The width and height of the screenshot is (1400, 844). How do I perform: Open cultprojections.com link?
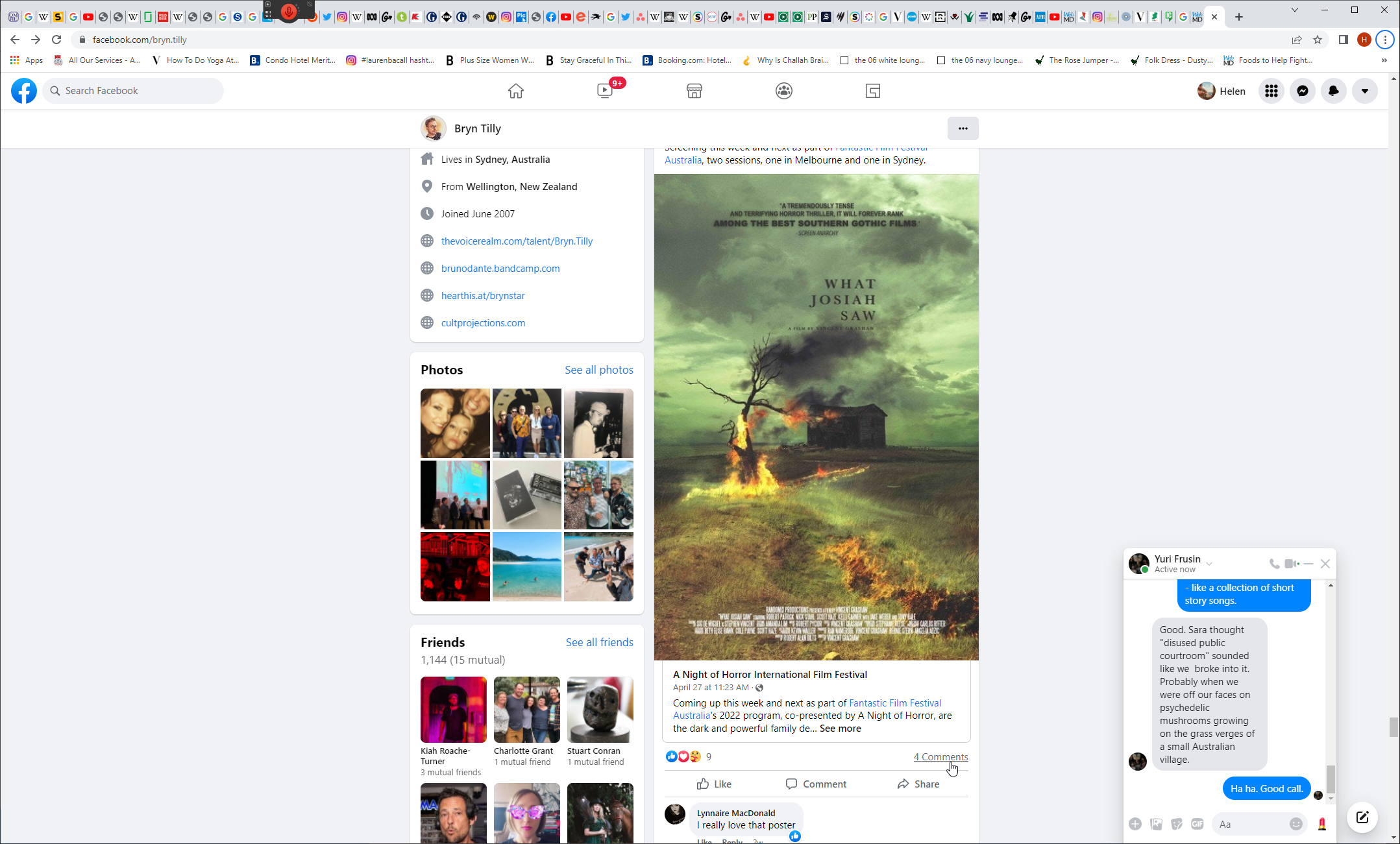483,323
